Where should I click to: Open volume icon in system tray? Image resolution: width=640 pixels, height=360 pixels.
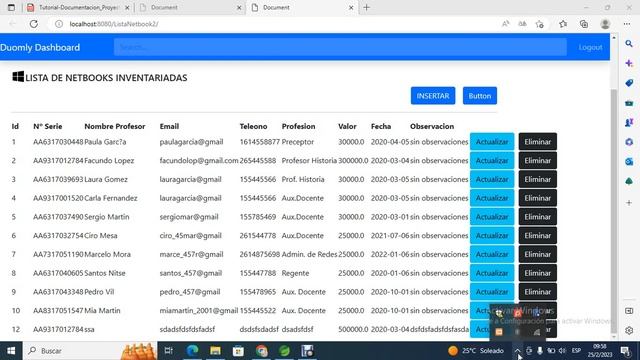[x=562, y=351]
